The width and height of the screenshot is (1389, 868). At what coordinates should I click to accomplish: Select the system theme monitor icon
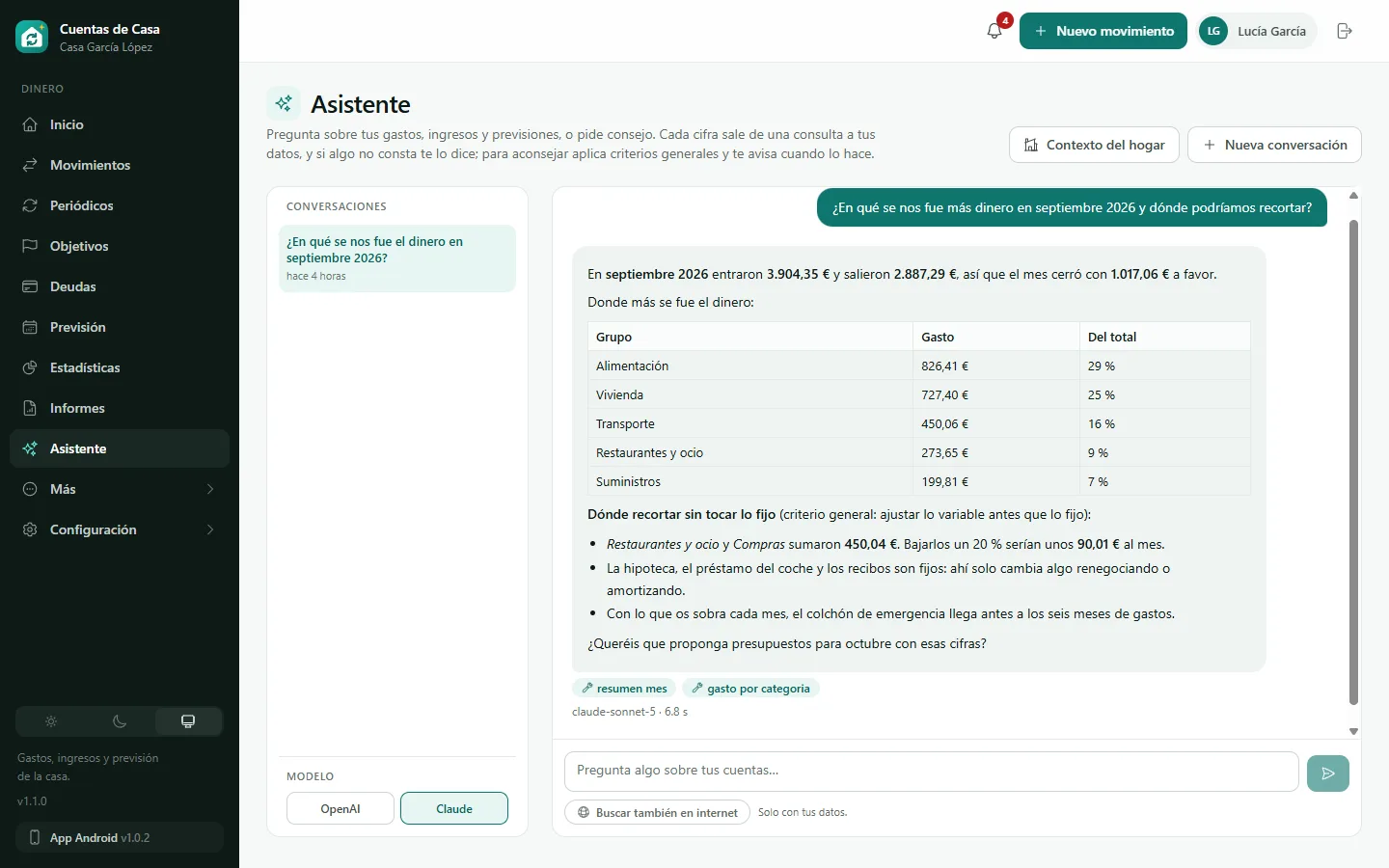click(188, 721)
